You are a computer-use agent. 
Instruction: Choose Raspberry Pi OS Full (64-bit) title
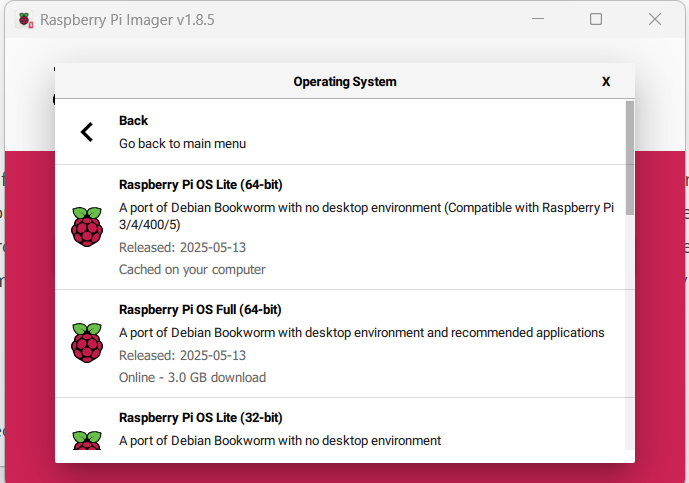(200, 310)
